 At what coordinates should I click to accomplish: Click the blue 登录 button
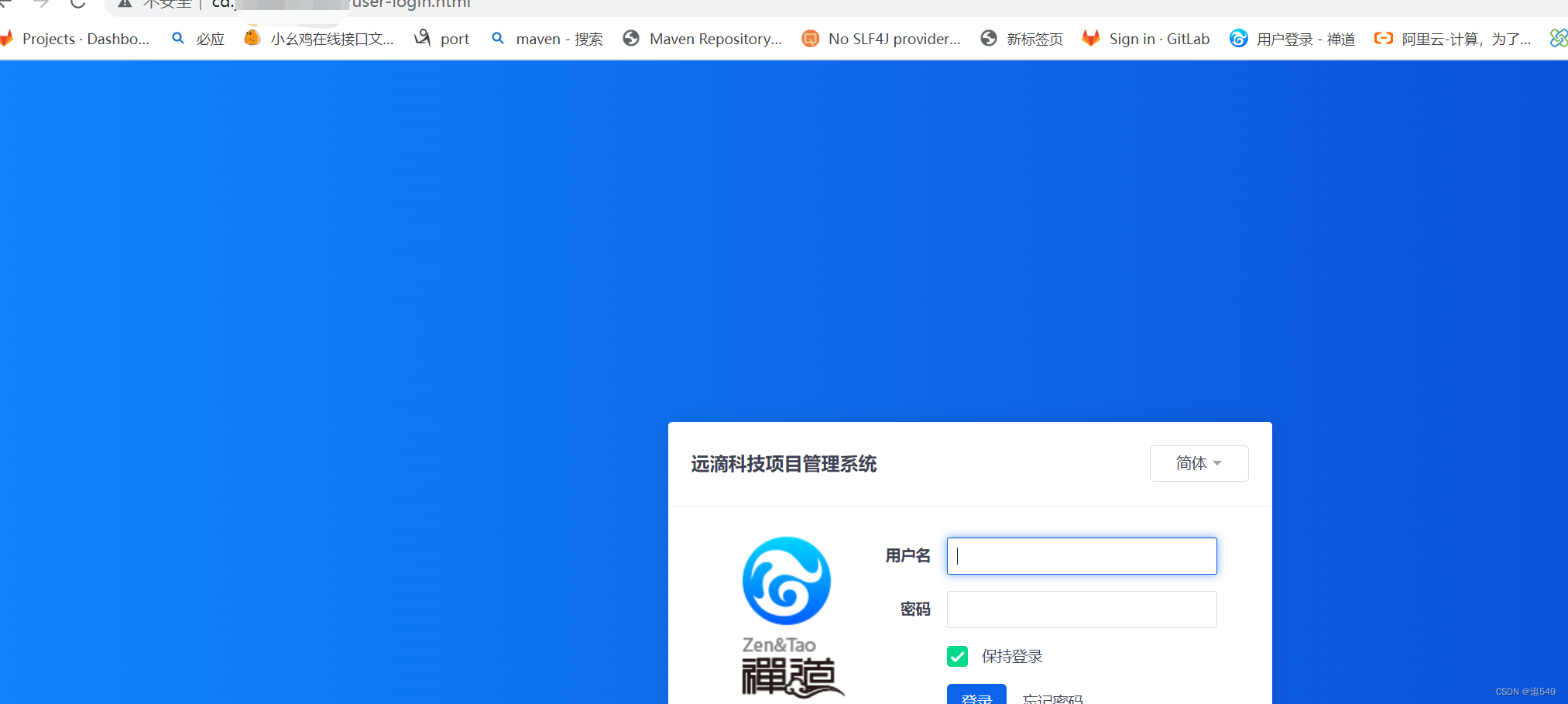click(x=976, y=695)
